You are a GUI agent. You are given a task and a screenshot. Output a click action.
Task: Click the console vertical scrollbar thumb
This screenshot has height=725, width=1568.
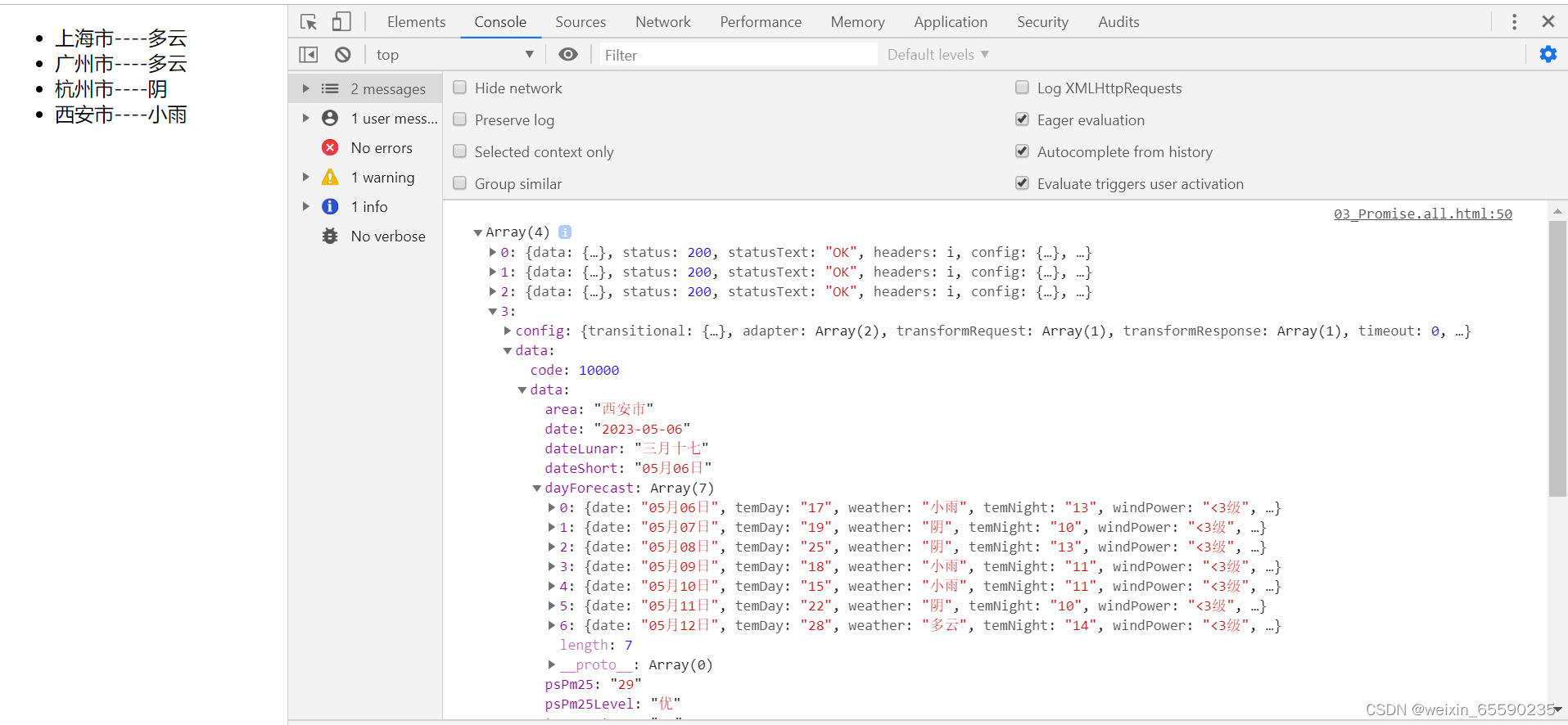1557,358
